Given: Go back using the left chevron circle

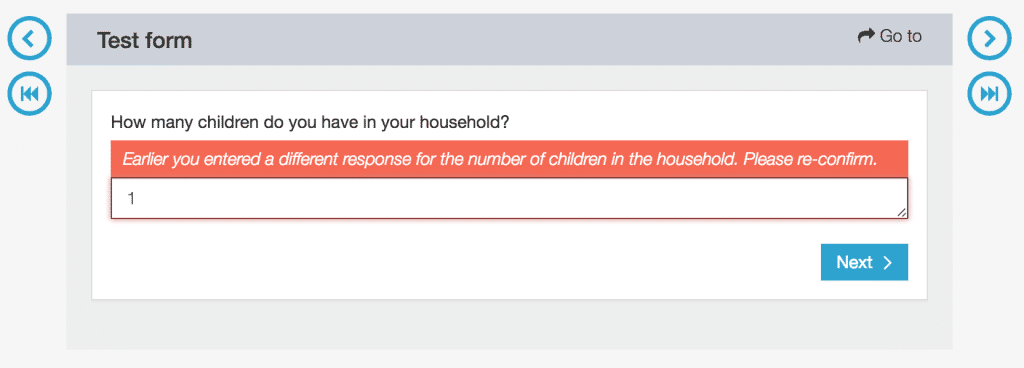Looking at the screenshot, I should pos(29,39).
